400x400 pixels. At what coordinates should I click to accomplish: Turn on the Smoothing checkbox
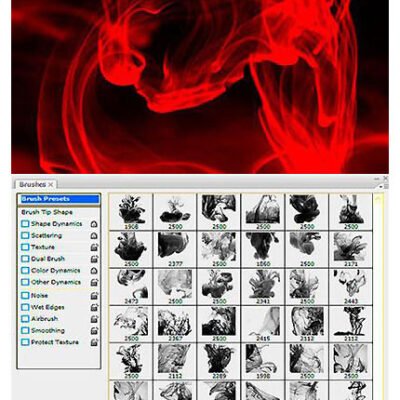(25, 330)
